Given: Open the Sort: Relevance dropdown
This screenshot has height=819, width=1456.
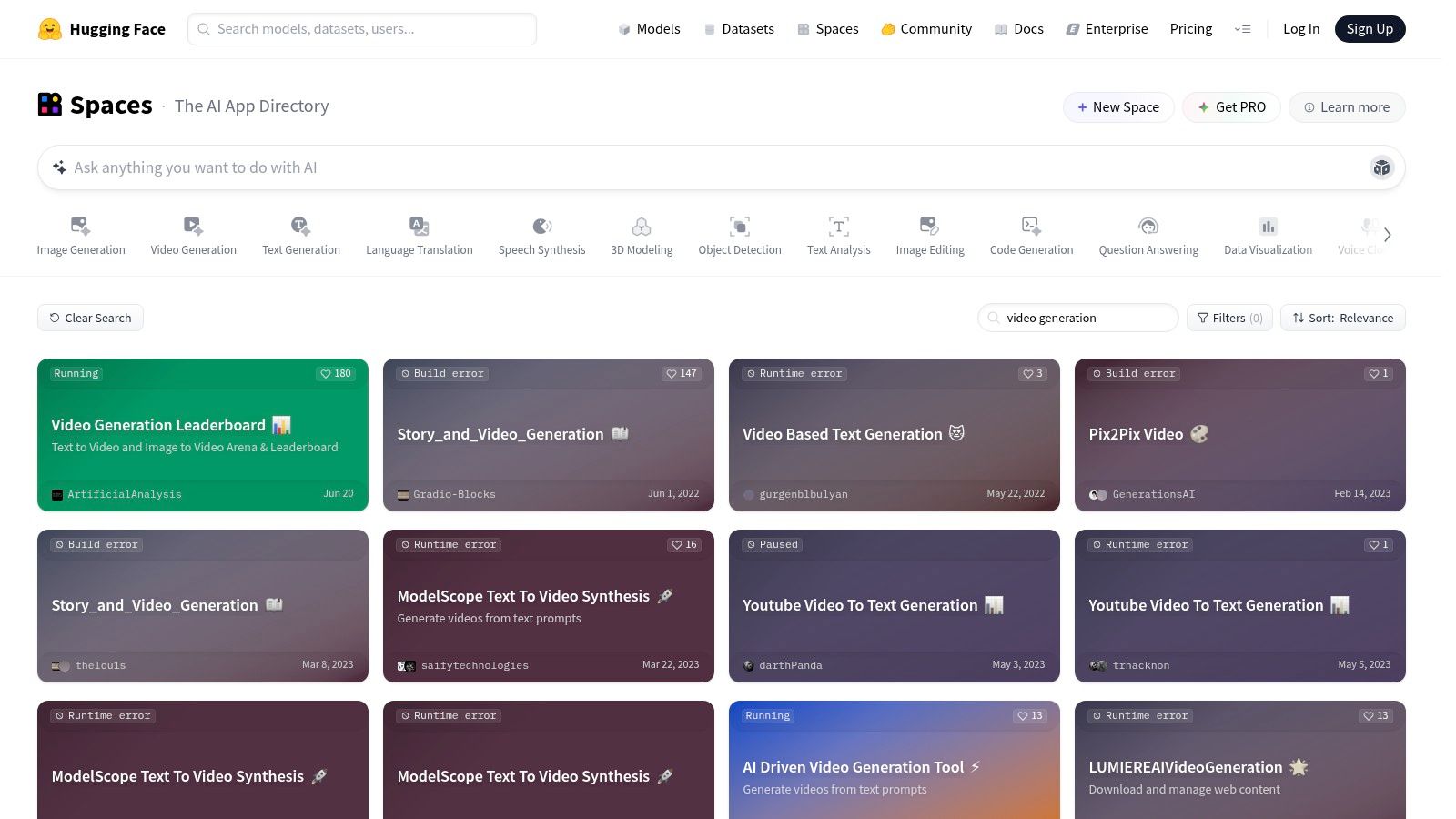Looking at the screenshot, I should tap(1342, 318).
